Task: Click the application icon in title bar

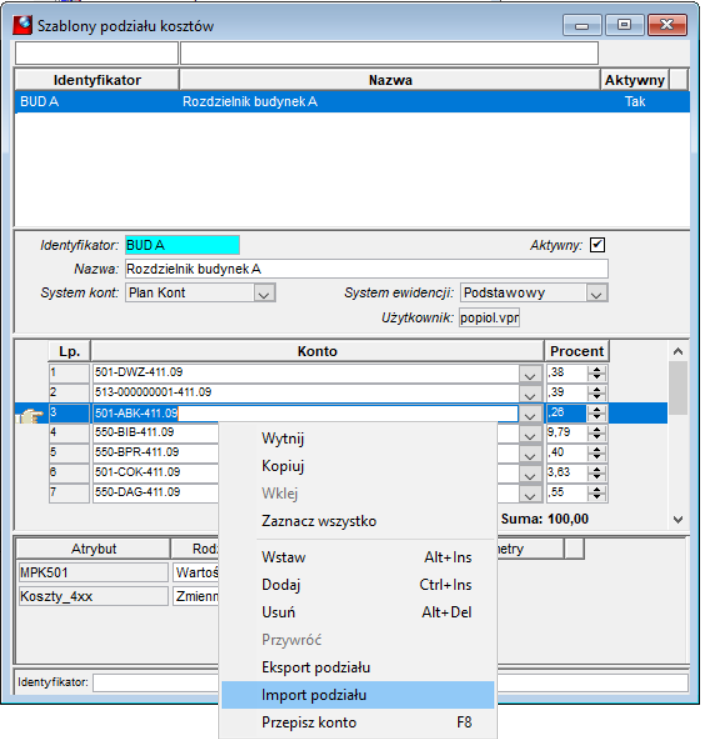Action: 23,25
